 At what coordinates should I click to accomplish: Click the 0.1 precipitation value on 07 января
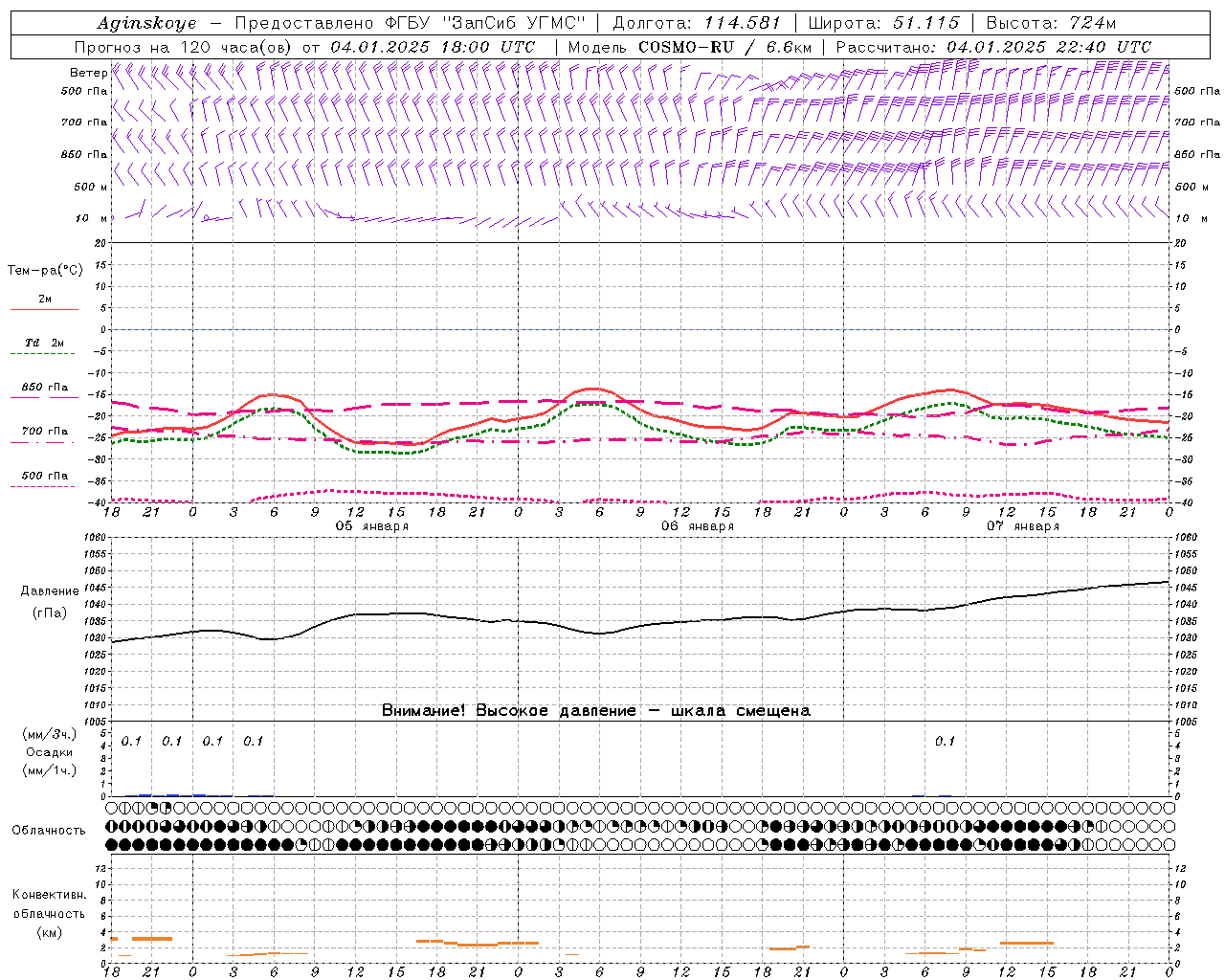[945, 742]
